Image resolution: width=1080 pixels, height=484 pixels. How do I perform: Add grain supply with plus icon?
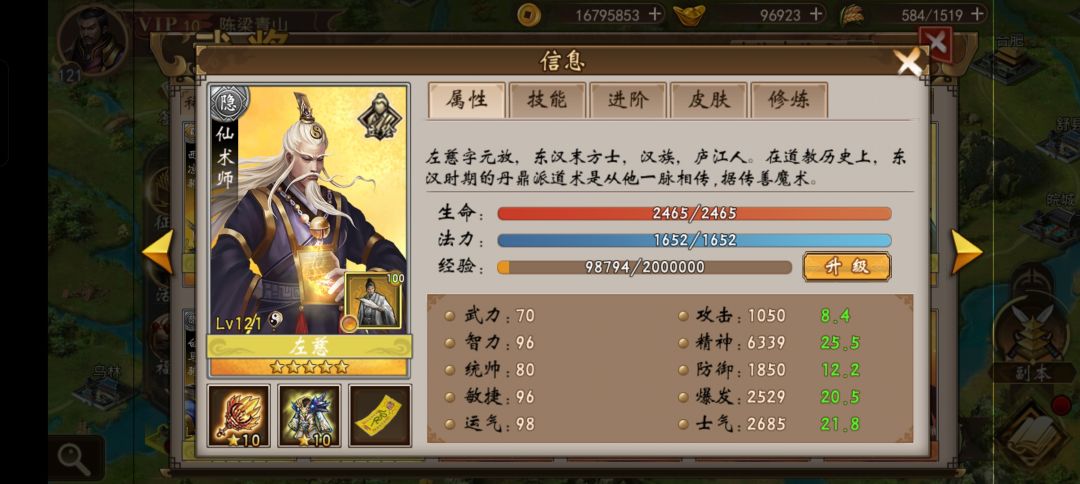point(977,14)
